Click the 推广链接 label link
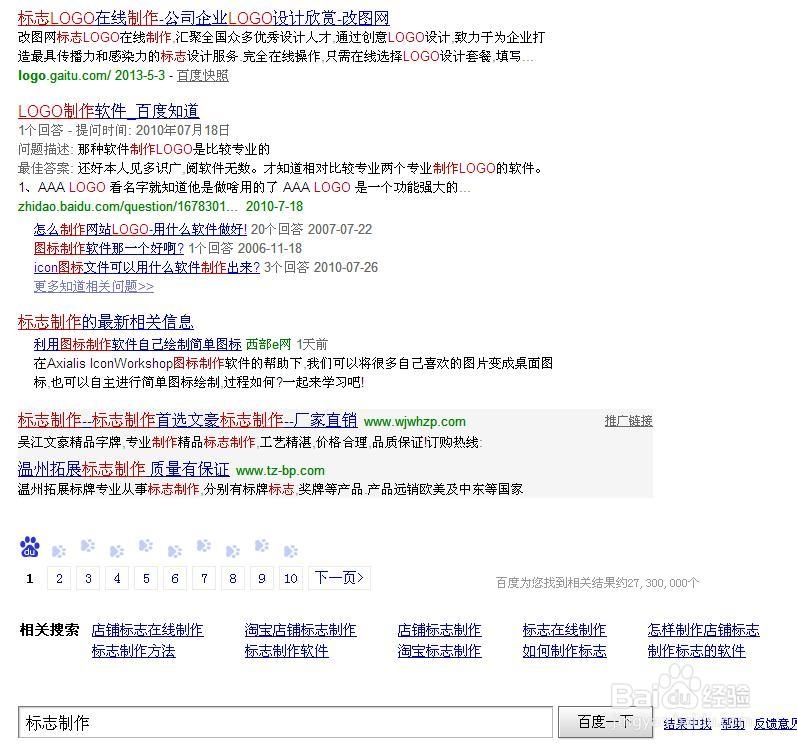Image resolution: width=797 pixels, height=749 pixels. [628, 421]
